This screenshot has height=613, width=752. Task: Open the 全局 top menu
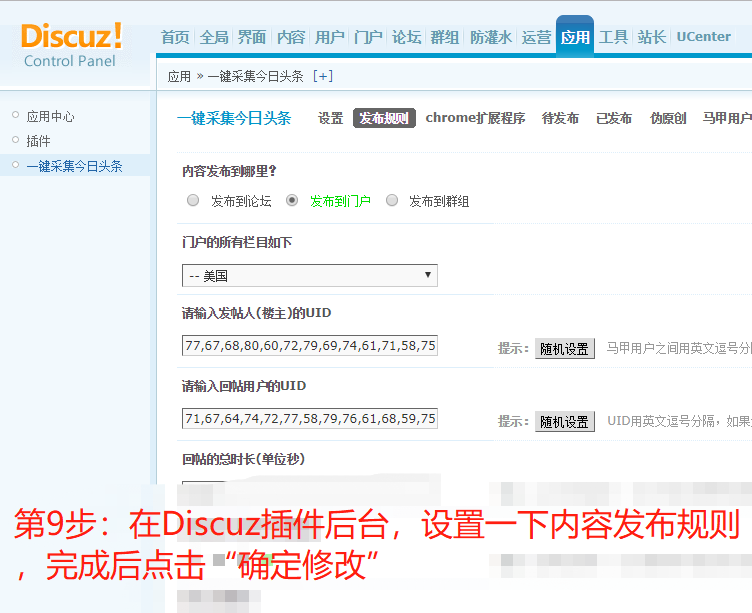coord(214,37)
